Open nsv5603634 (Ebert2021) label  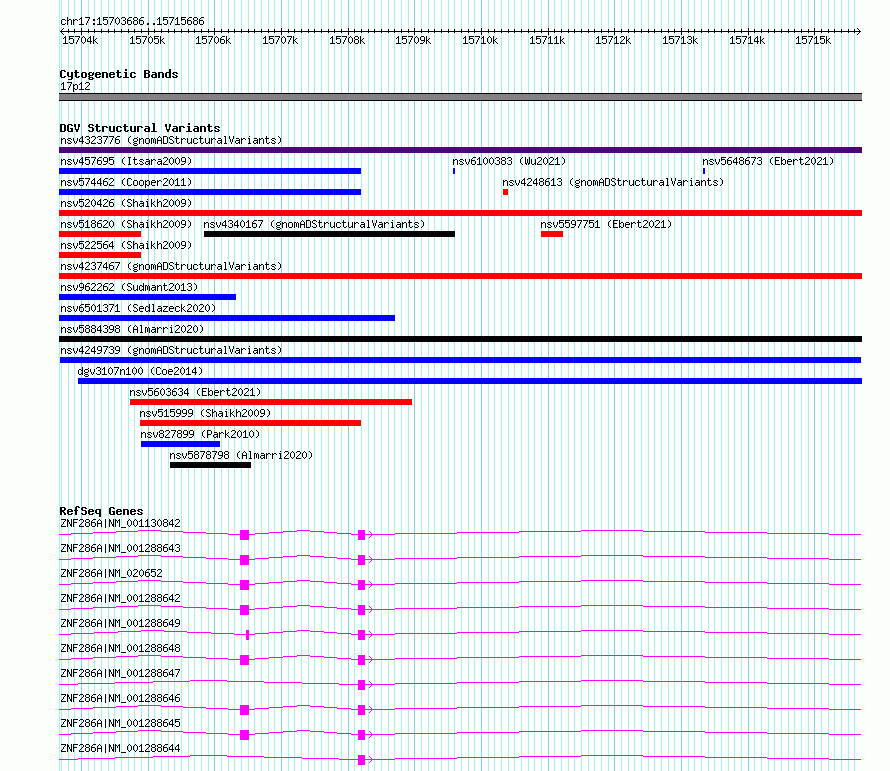pos(195,392)
